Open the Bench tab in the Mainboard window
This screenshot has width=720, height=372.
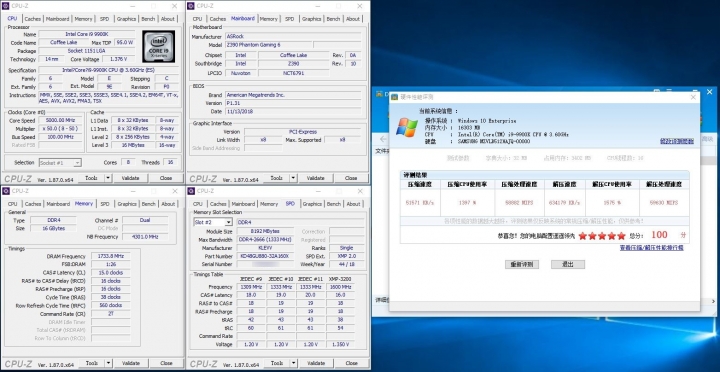click(x=333, y=19)
